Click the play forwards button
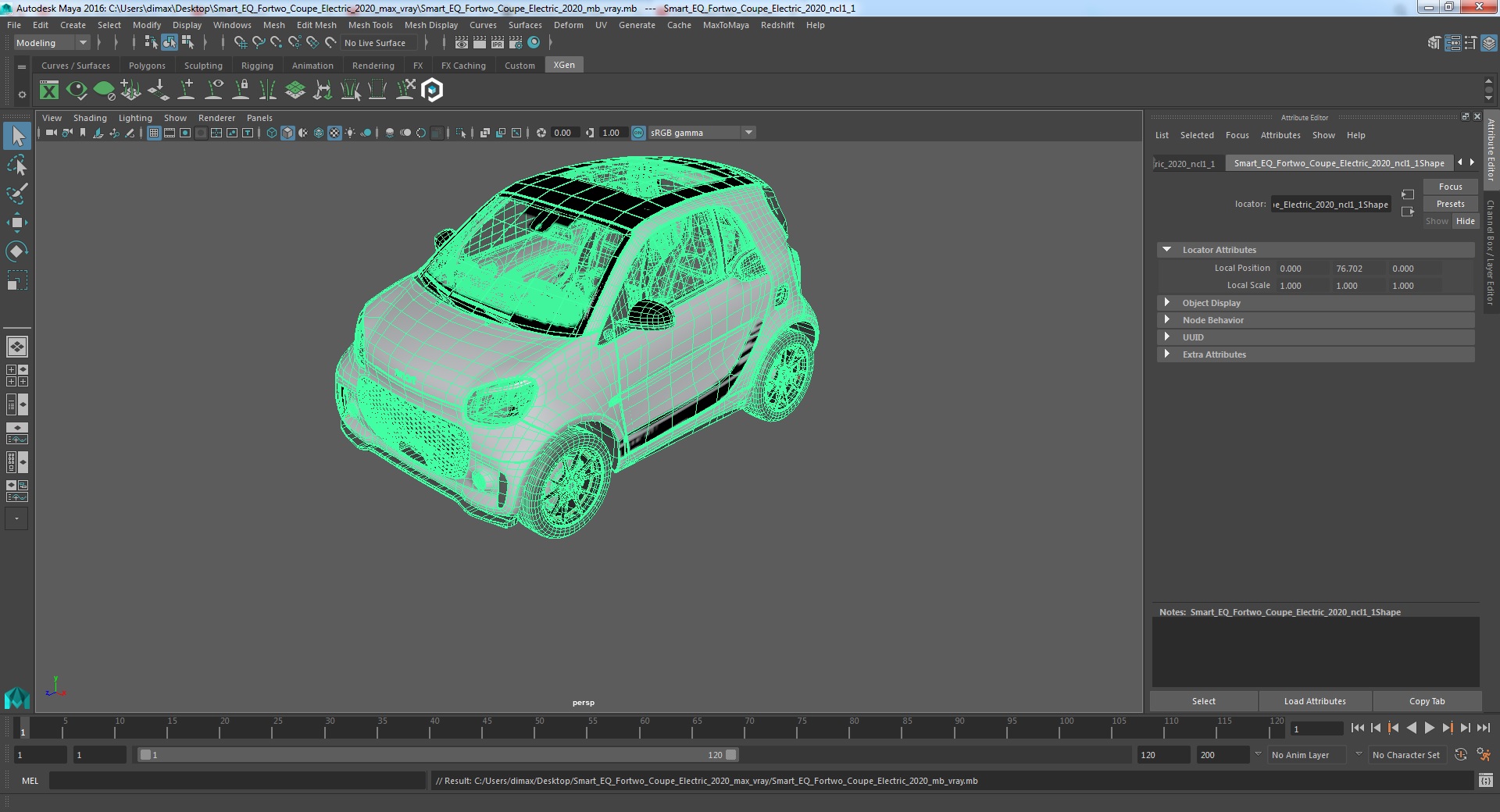Viewport: 1500px width, 812px height. pos(1429,728)
